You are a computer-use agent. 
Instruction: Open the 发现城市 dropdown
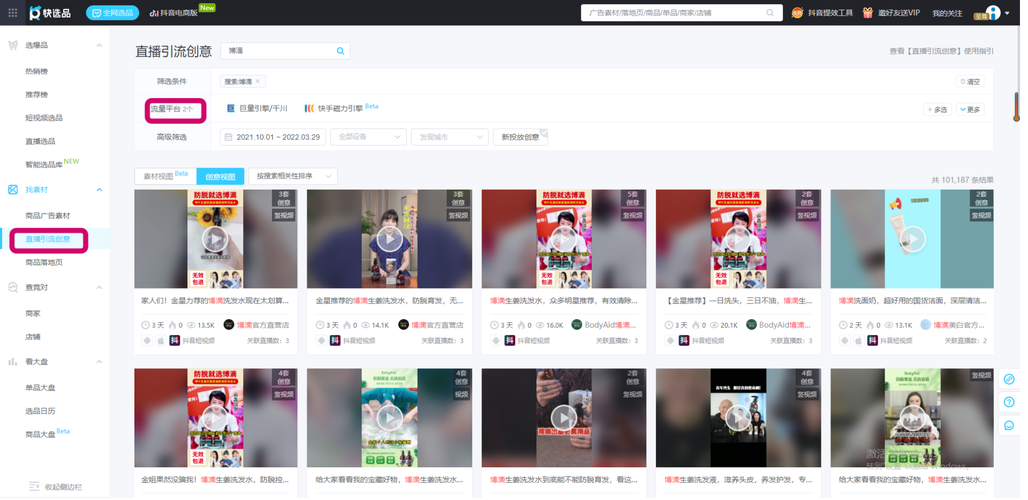(450, 137)
